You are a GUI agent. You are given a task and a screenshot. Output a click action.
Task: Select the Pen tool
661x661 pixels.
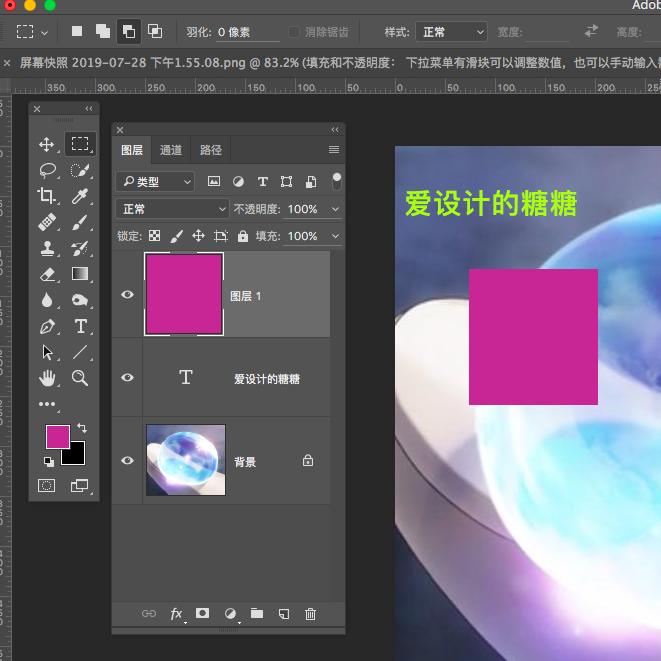pos(47,326)
